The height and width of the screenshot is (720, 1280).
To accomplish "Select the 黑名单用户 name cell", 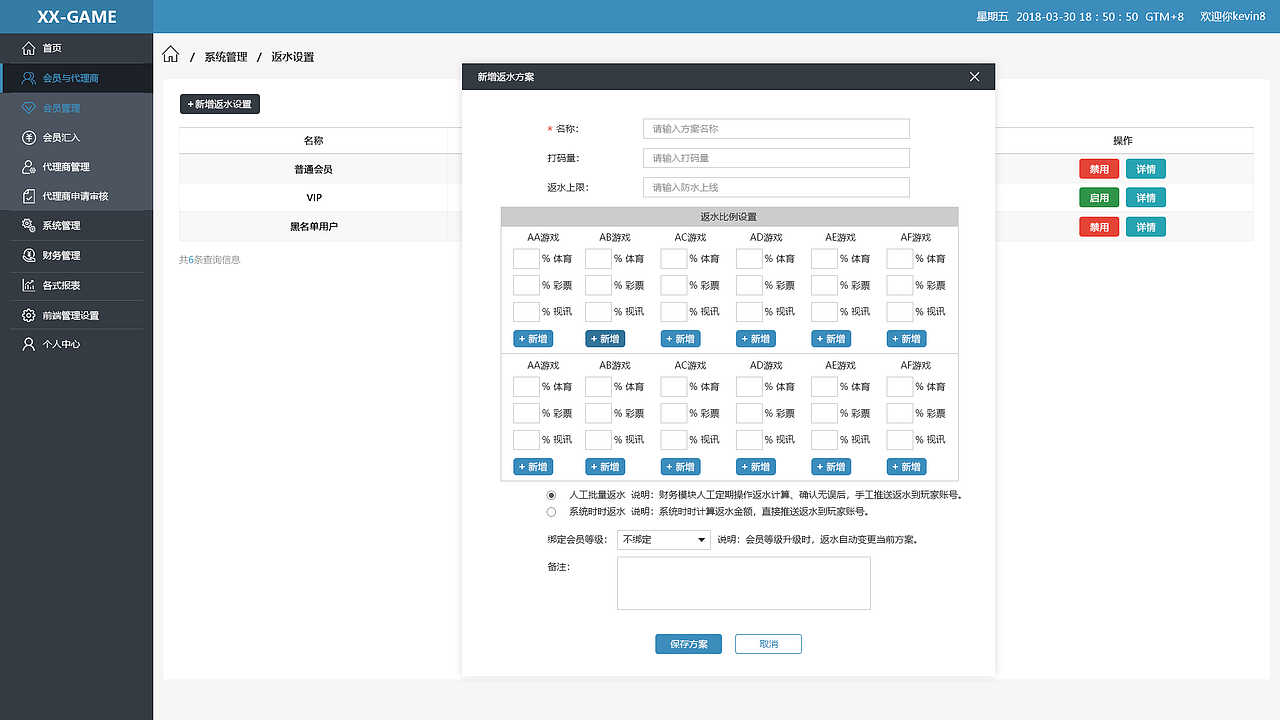I will coord(314,227).
